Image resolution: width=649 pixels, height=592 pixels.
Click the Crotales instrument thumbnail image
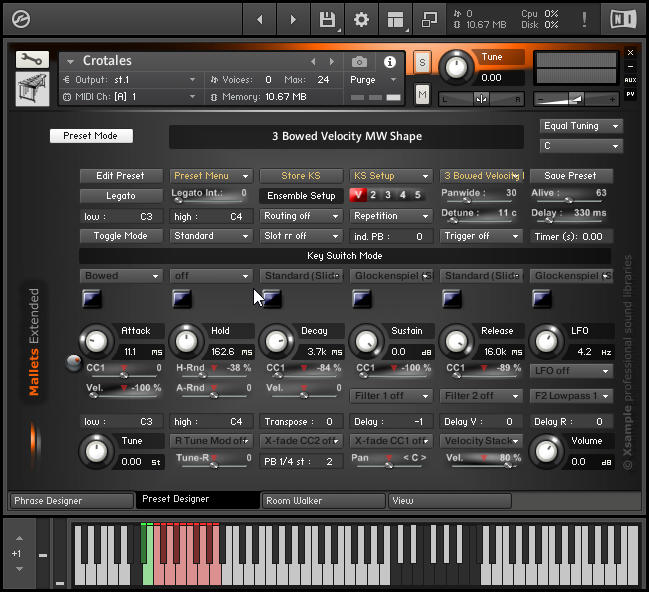pyautogui.click(x=32, y=89)
